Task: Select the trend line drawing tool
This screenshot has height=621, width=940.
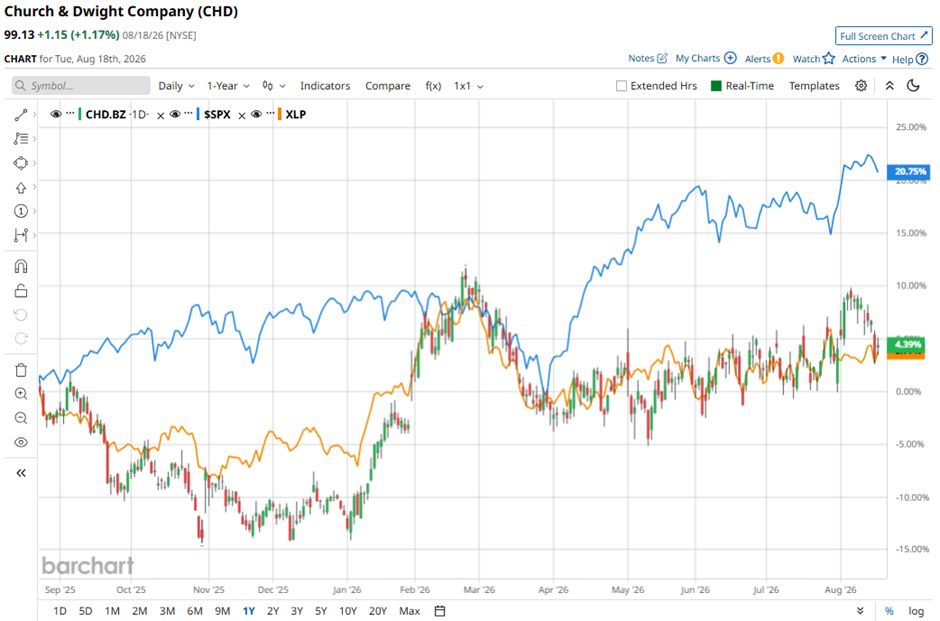Action: (21, 114)
